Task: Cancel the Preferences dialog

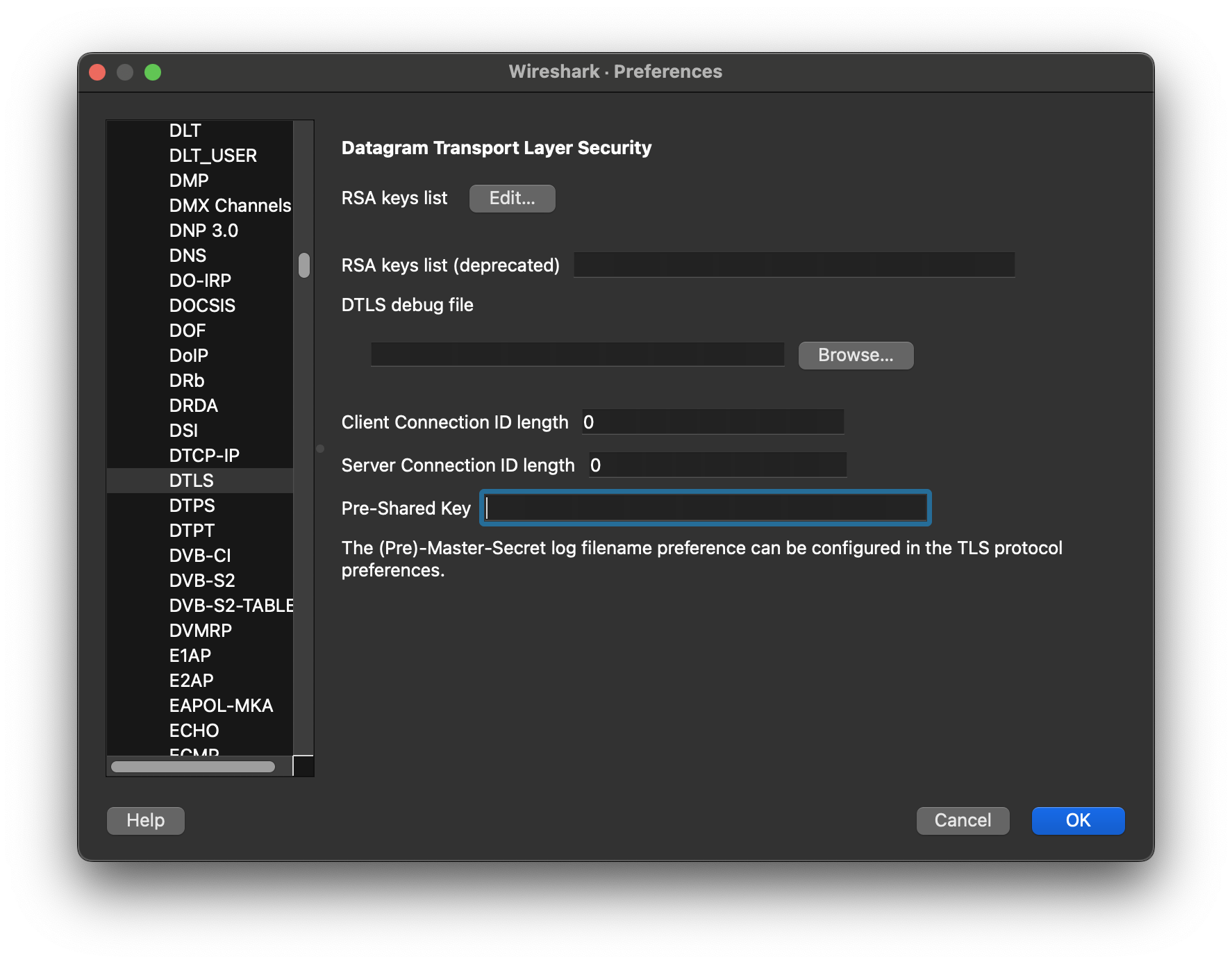Action: [963, 821]
